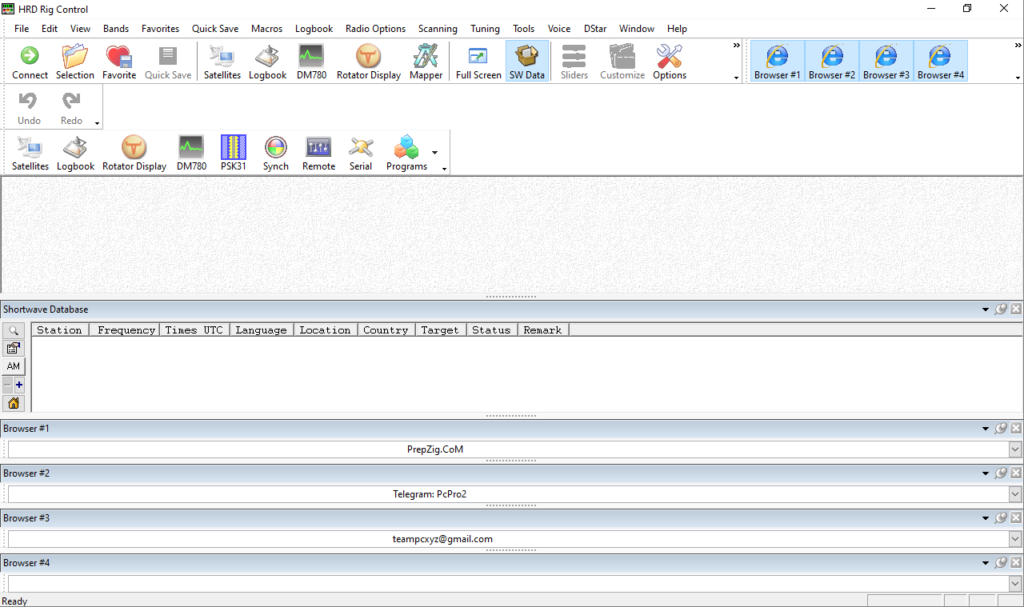
Task: Click the Quick Save toolbar icon
Action: [168, 62]
